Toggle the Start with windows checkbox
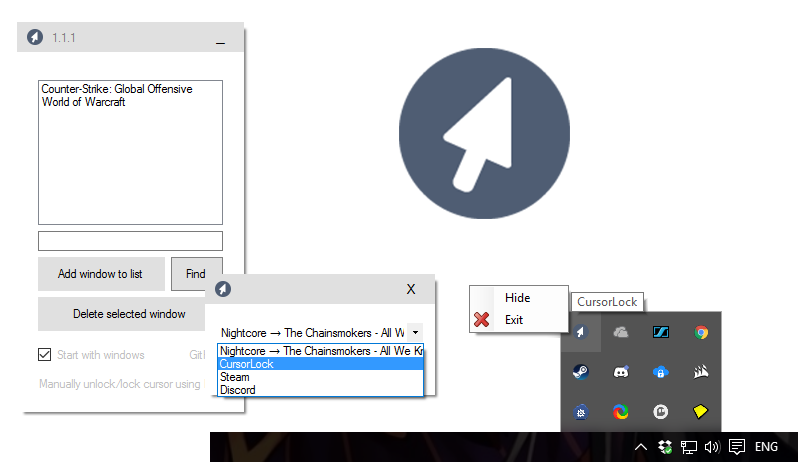 [x=44, y=355]
